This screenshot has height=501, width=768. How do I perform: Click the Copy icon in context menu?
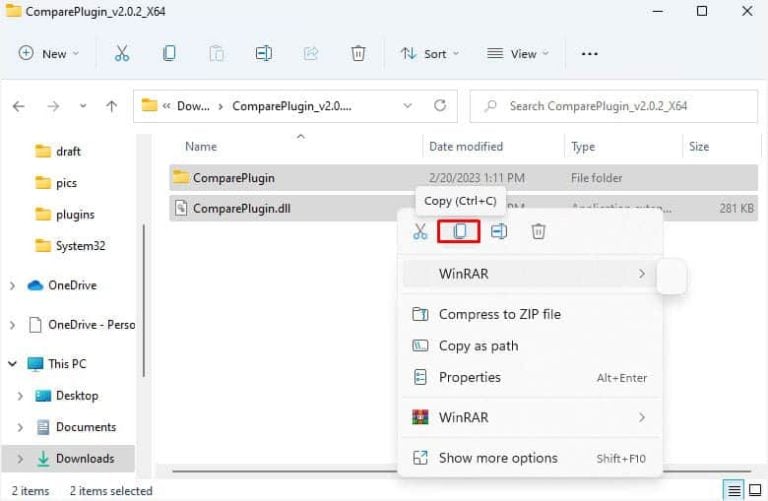click(x=460, y=231)
